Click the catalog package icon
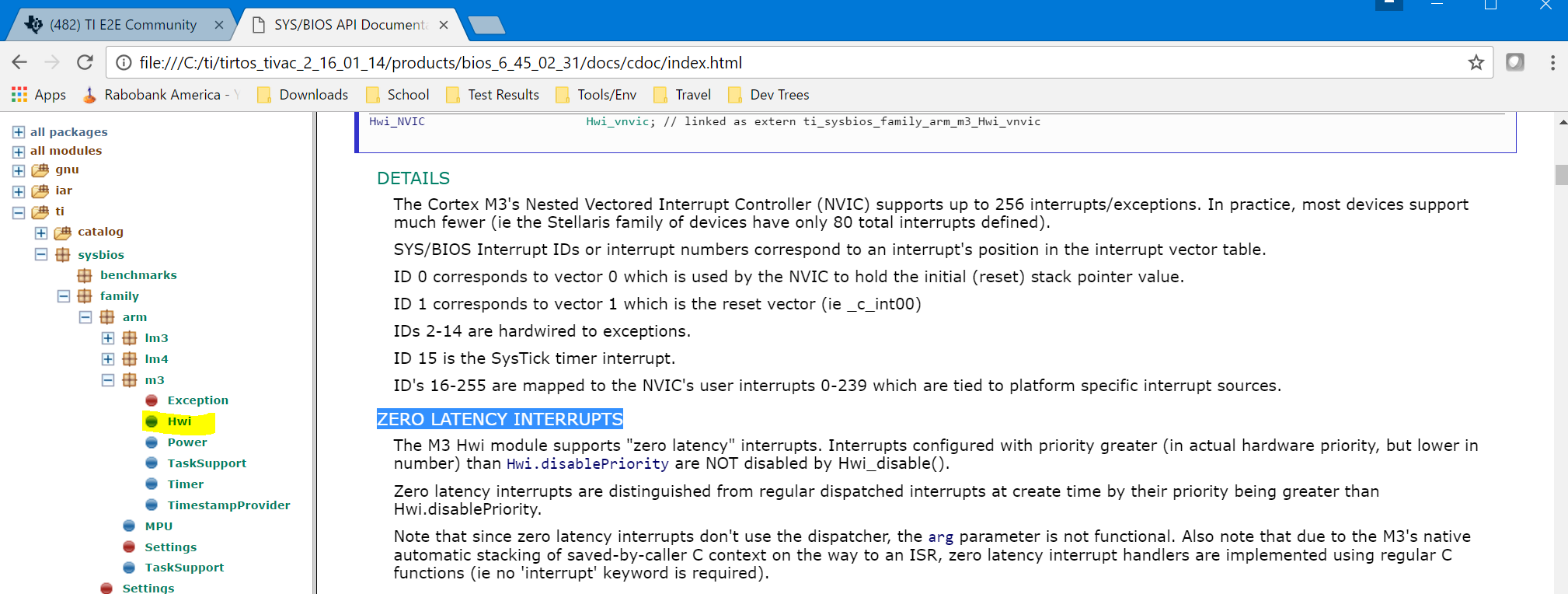1568x594 pixels. point(62,232)
